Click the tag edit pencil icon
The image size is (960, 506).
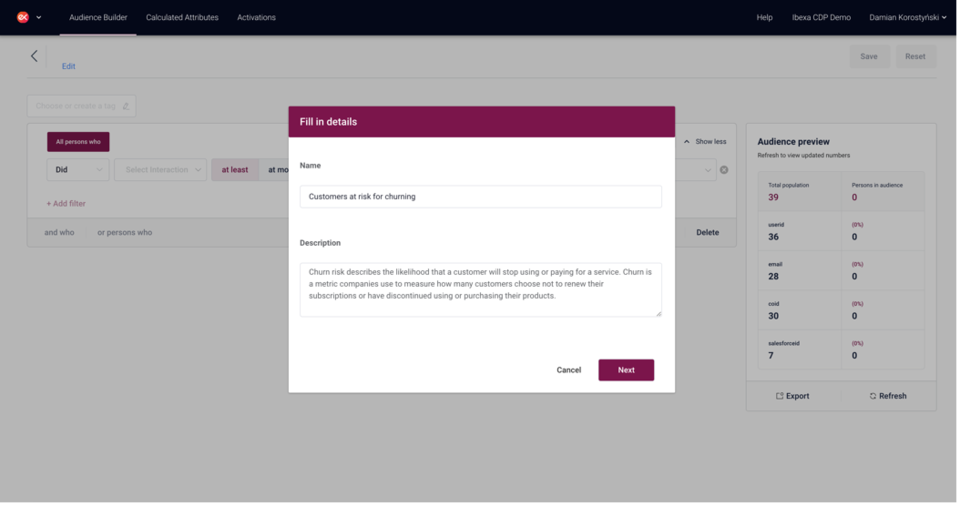pos(126,106)
